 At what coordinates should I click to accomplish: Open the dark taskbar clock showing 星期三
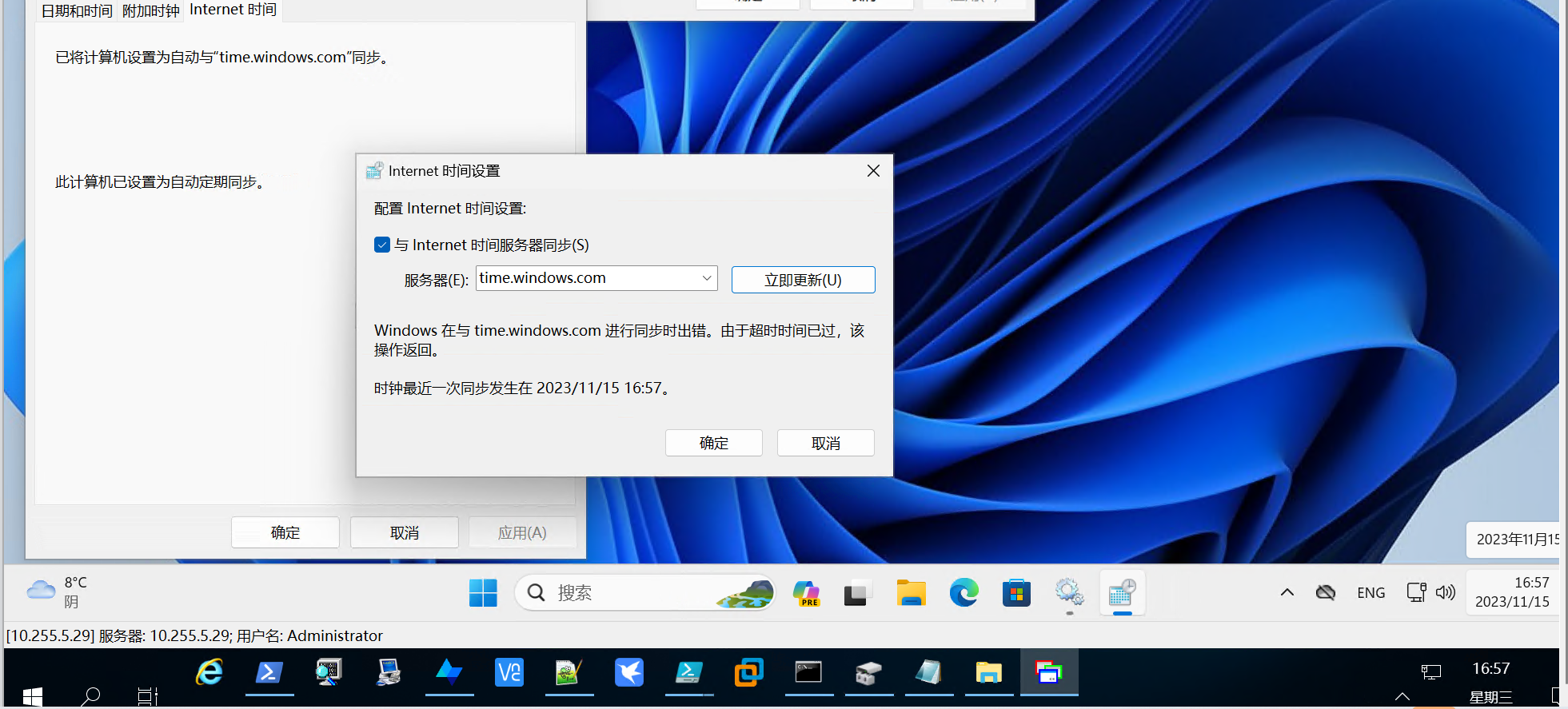1491,682
